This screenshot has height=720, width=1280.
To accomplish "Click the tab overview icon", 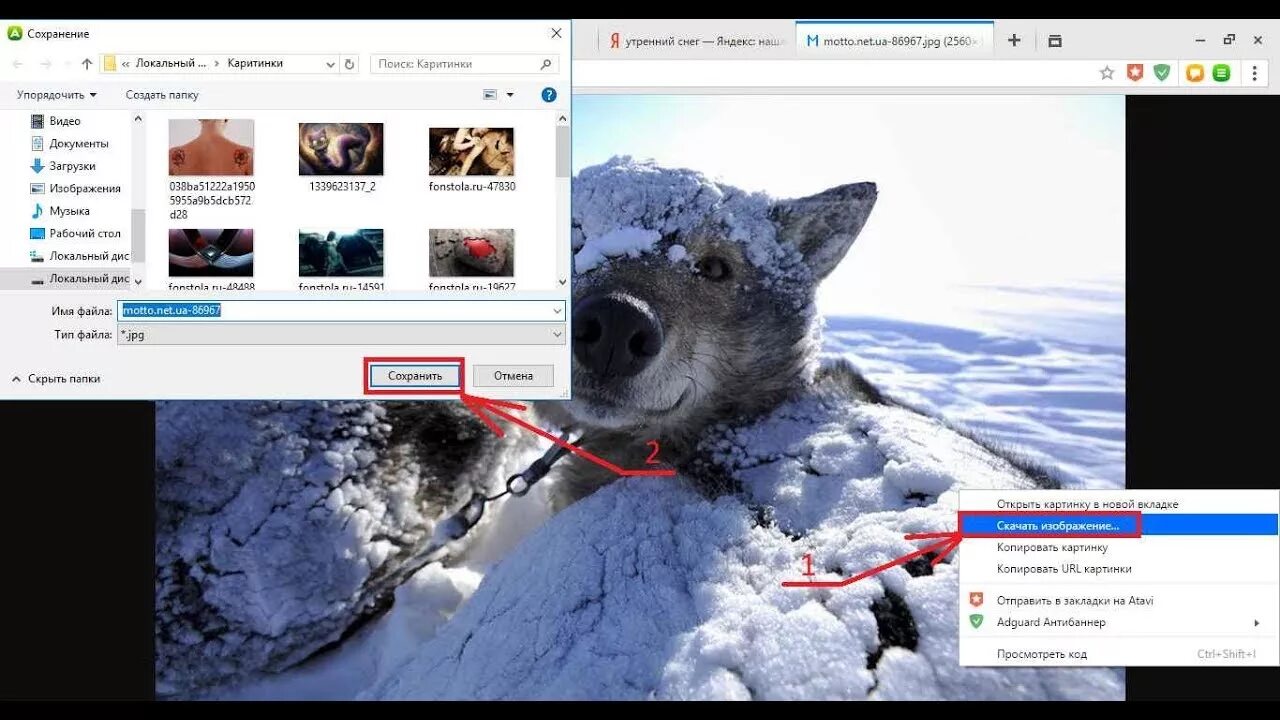I will pos(1054,41).
